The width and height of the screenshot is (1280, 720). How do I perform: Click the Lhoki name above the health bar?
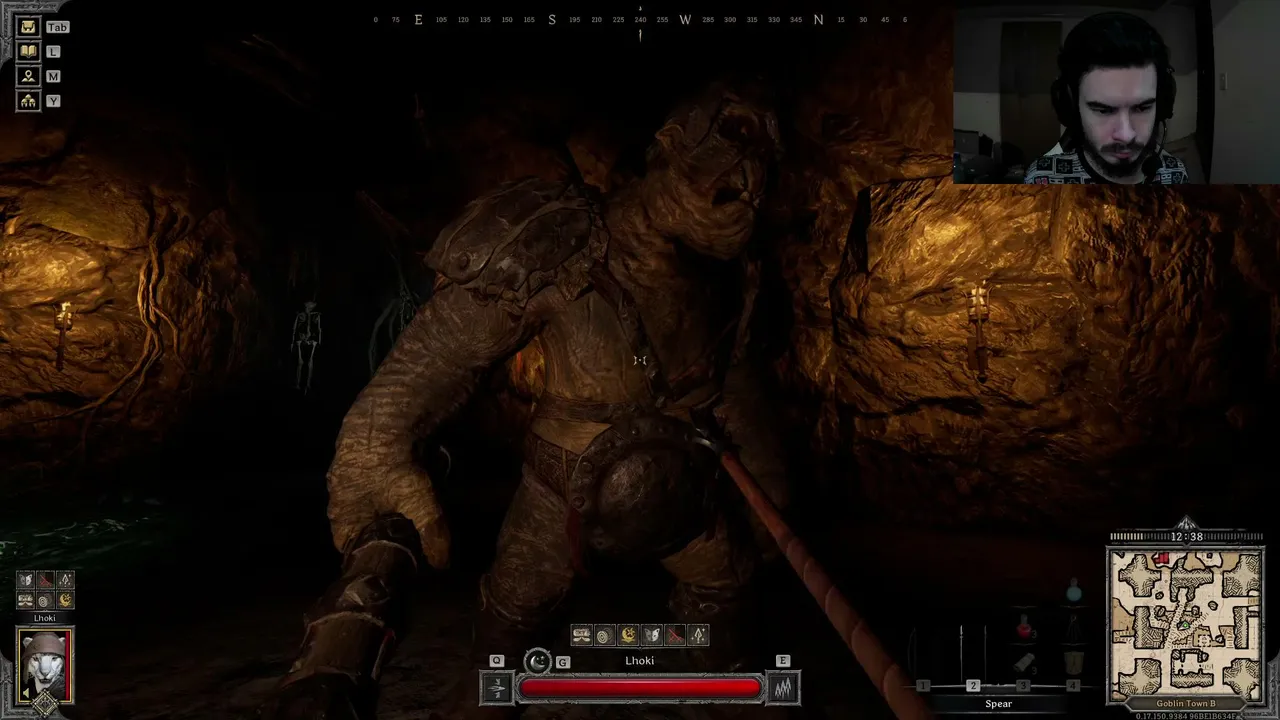tap(640, 661)
